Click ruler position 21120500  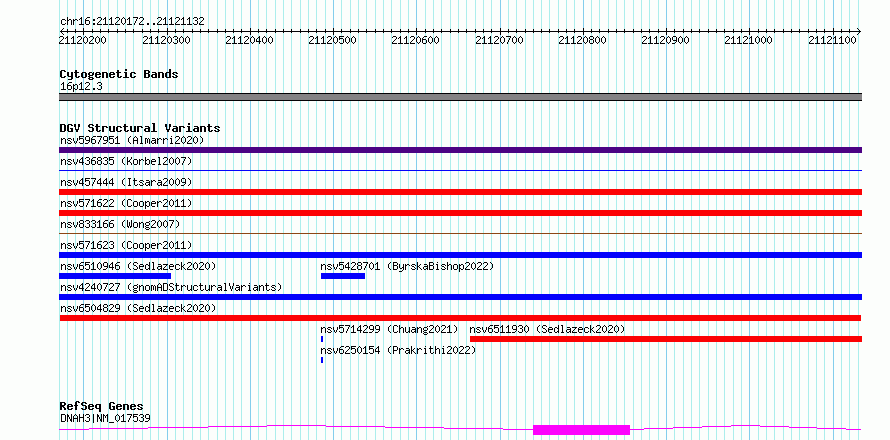(333, 40)
